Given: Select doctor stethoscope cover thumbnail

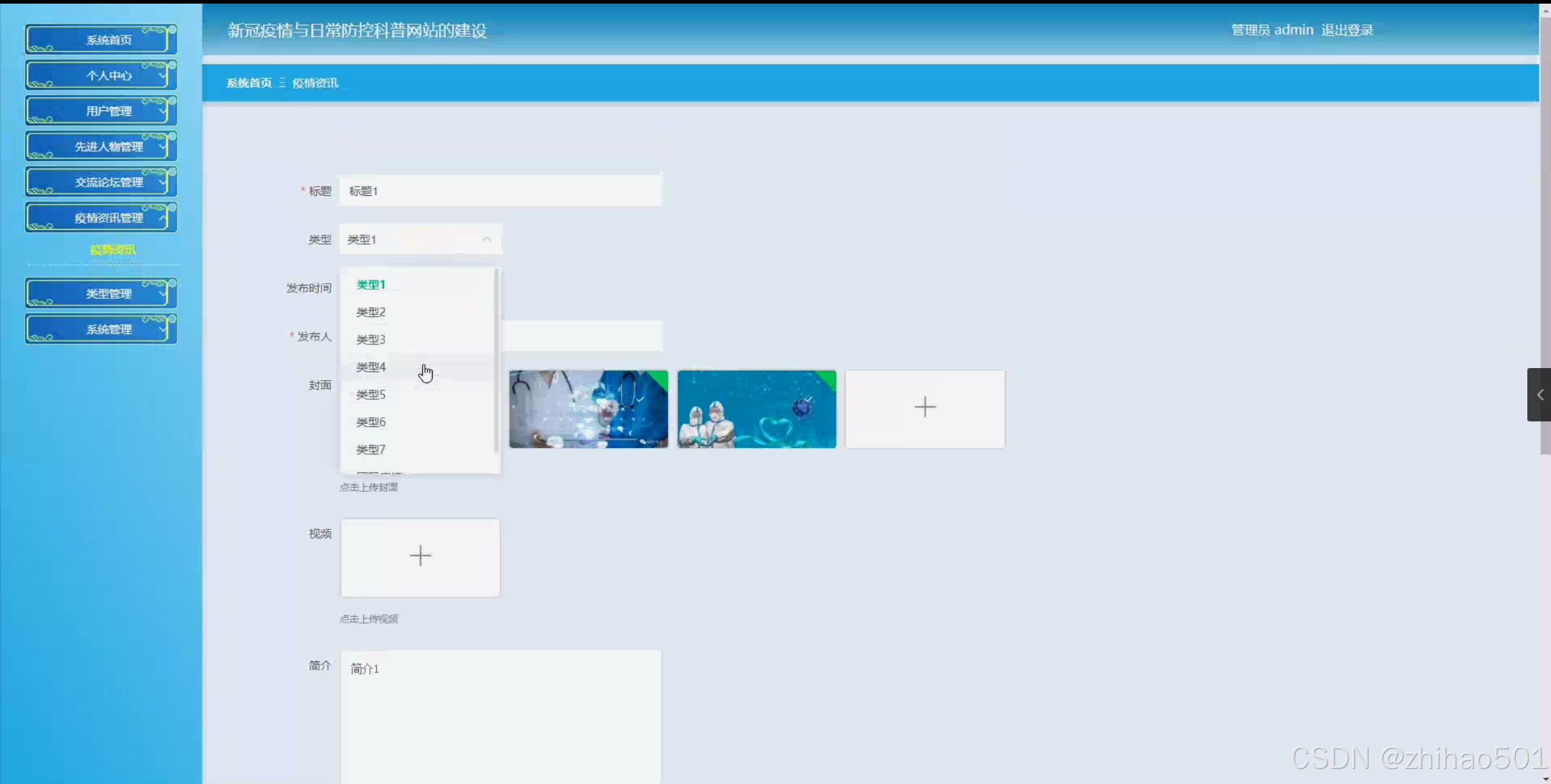Looking at the screenshot, I should point(588,409).
